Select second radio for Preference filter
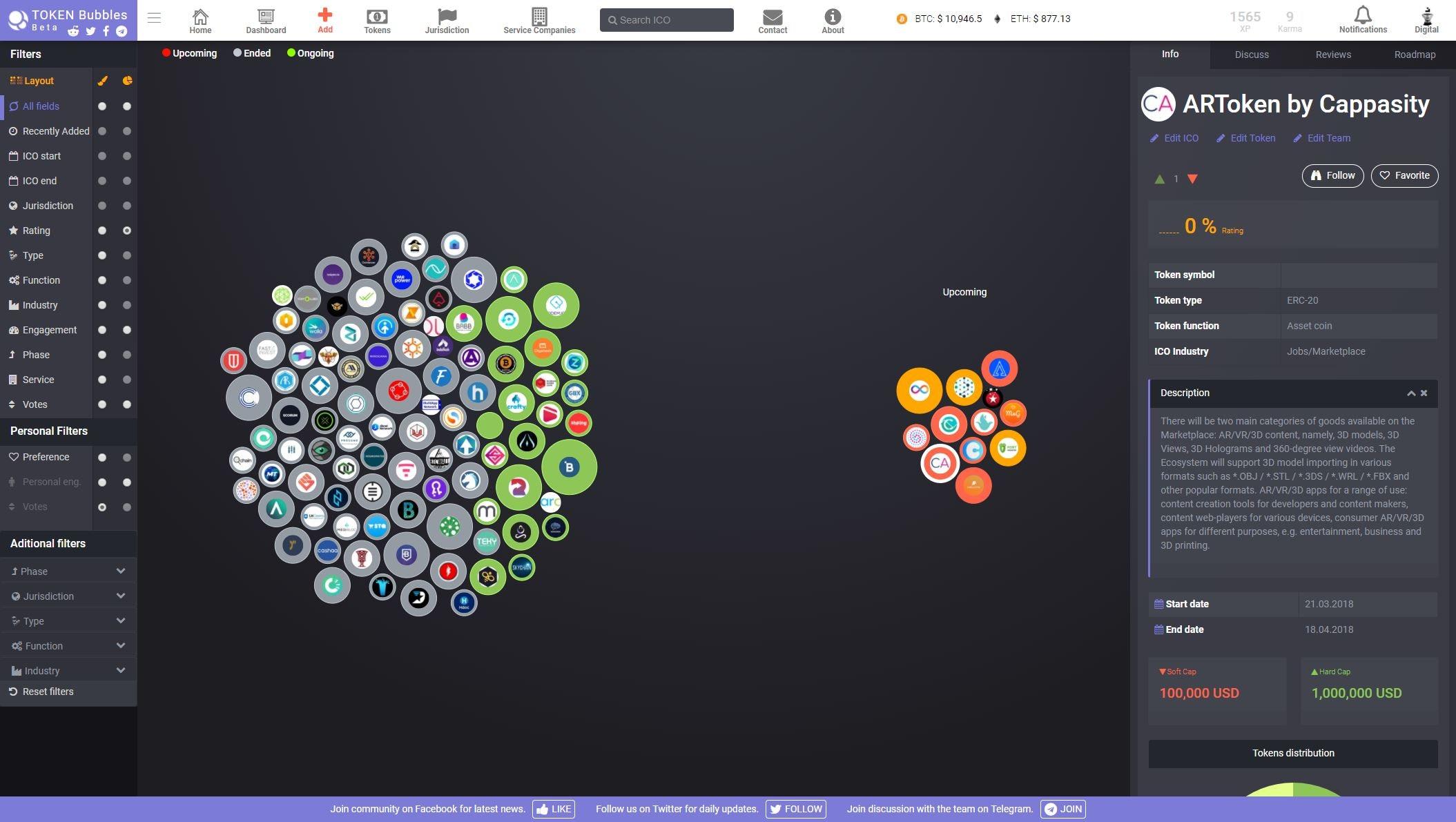The height and width of the screenshot is (822, 1456). pos(127,458)
